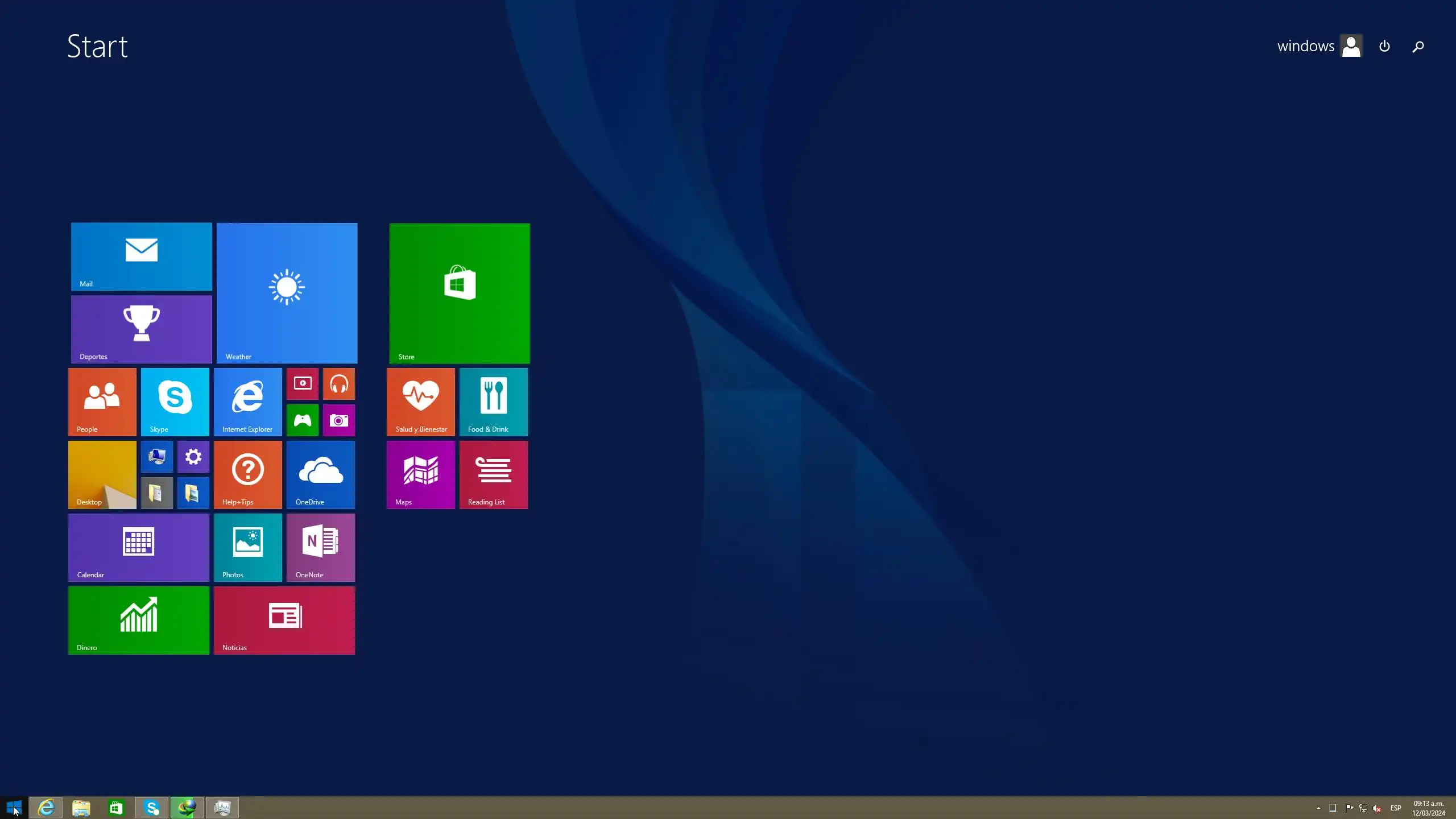Show hidden tray icons arrow

click(x=1318, y=808)
